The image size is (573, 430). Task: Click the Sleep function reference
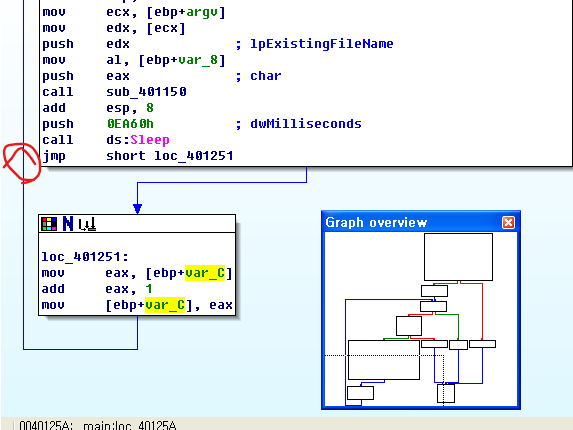coord(150,140)
